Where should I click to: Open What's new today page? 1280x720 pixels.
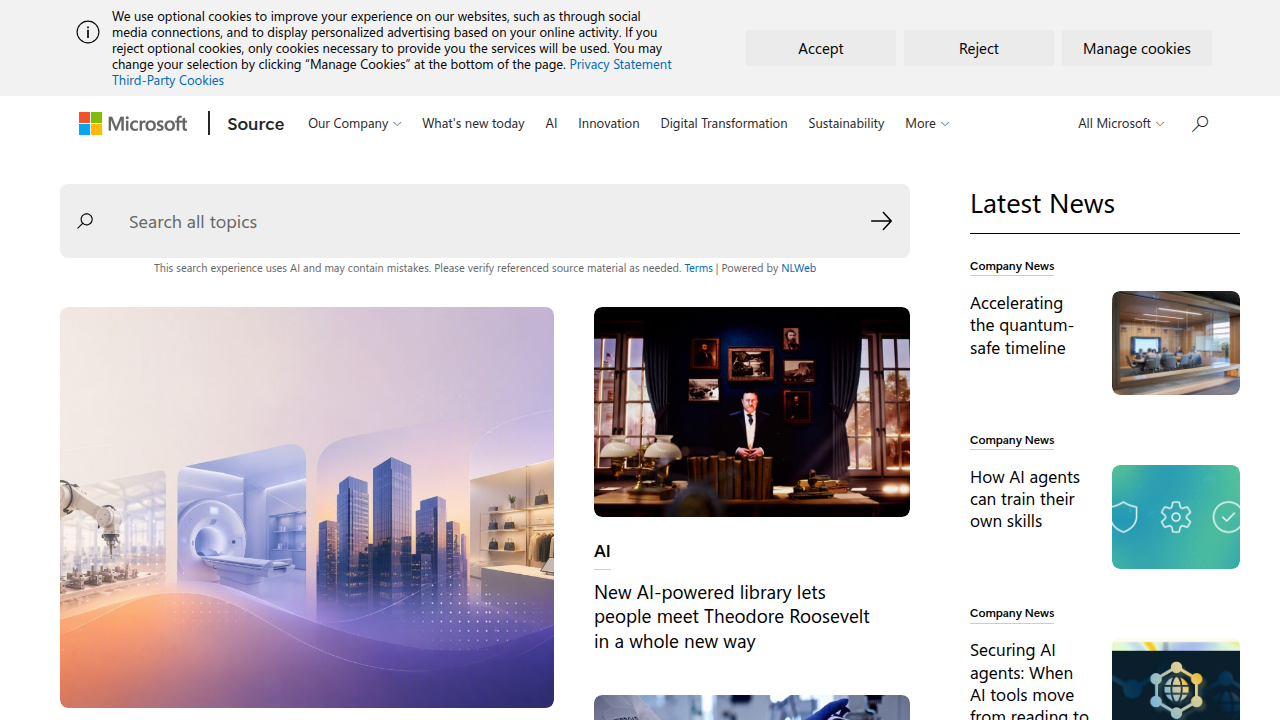[473, 123]
